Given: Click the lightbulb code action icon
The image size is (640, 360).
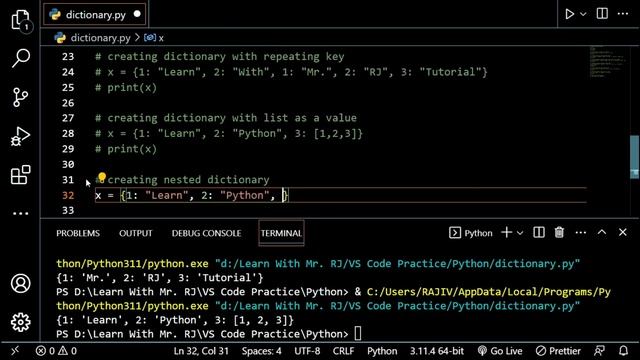Looking at the screenshot, I should coord(102,177).
